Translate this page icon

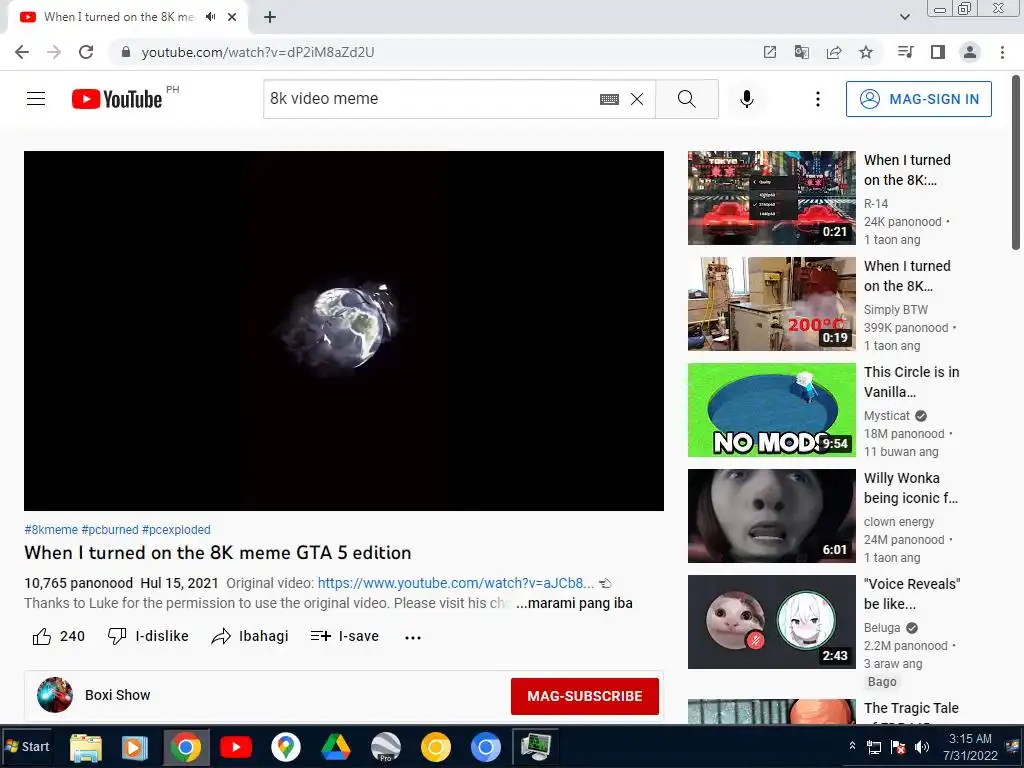coord(802,52)
